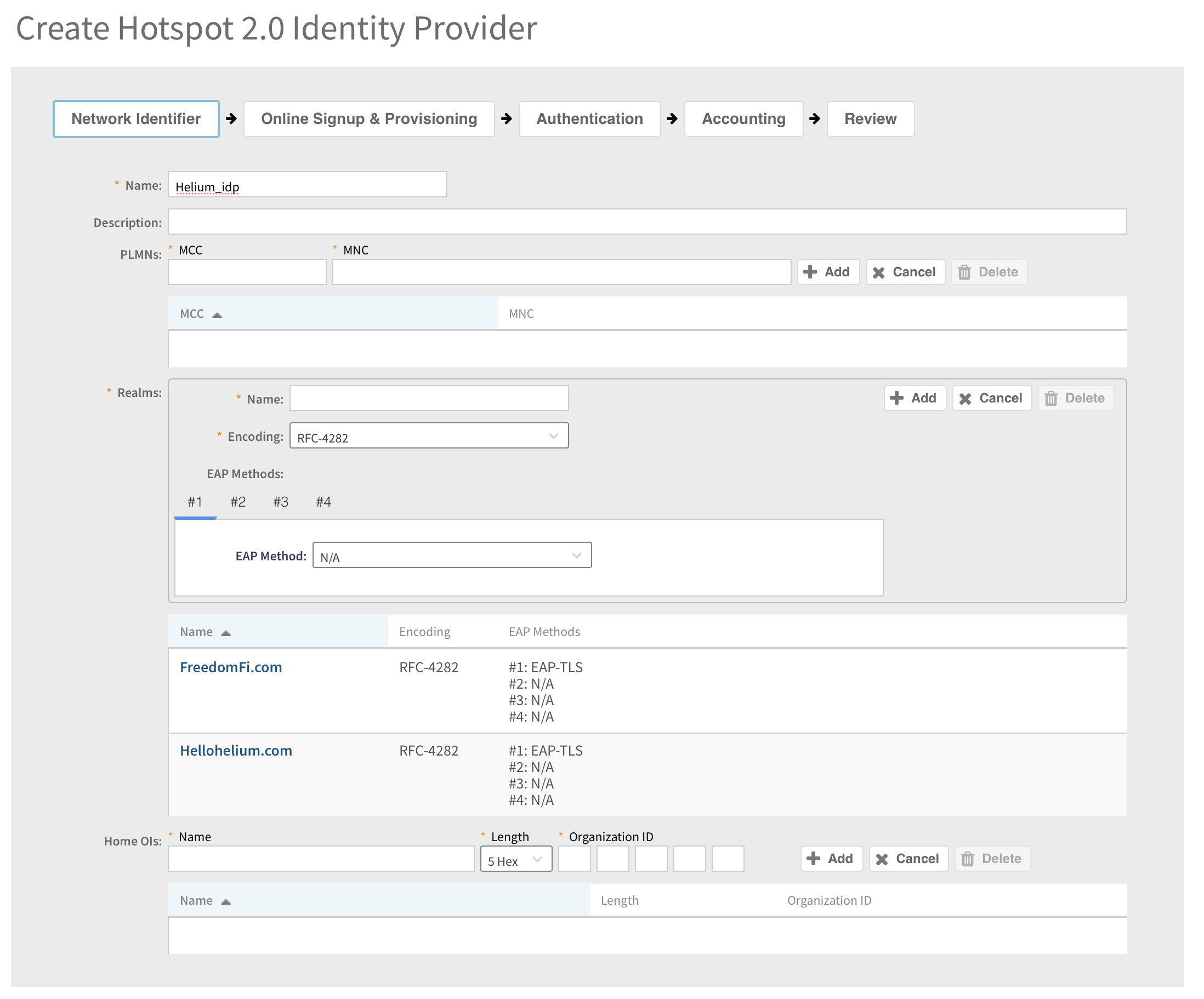Viewport: 1204px width, 999px height.
Task: Click the Home OIs Cancel X icon
Action: click(882, 859)
